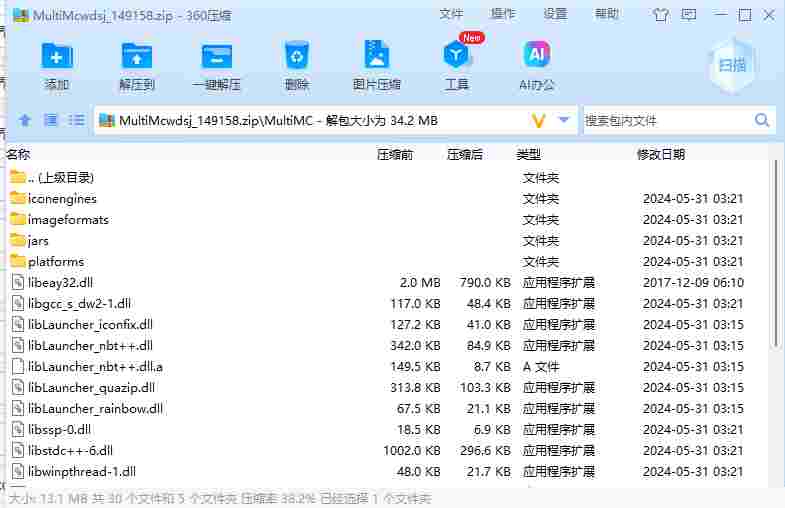
Task: Select the iconengines folder icon
Action: 18,198
